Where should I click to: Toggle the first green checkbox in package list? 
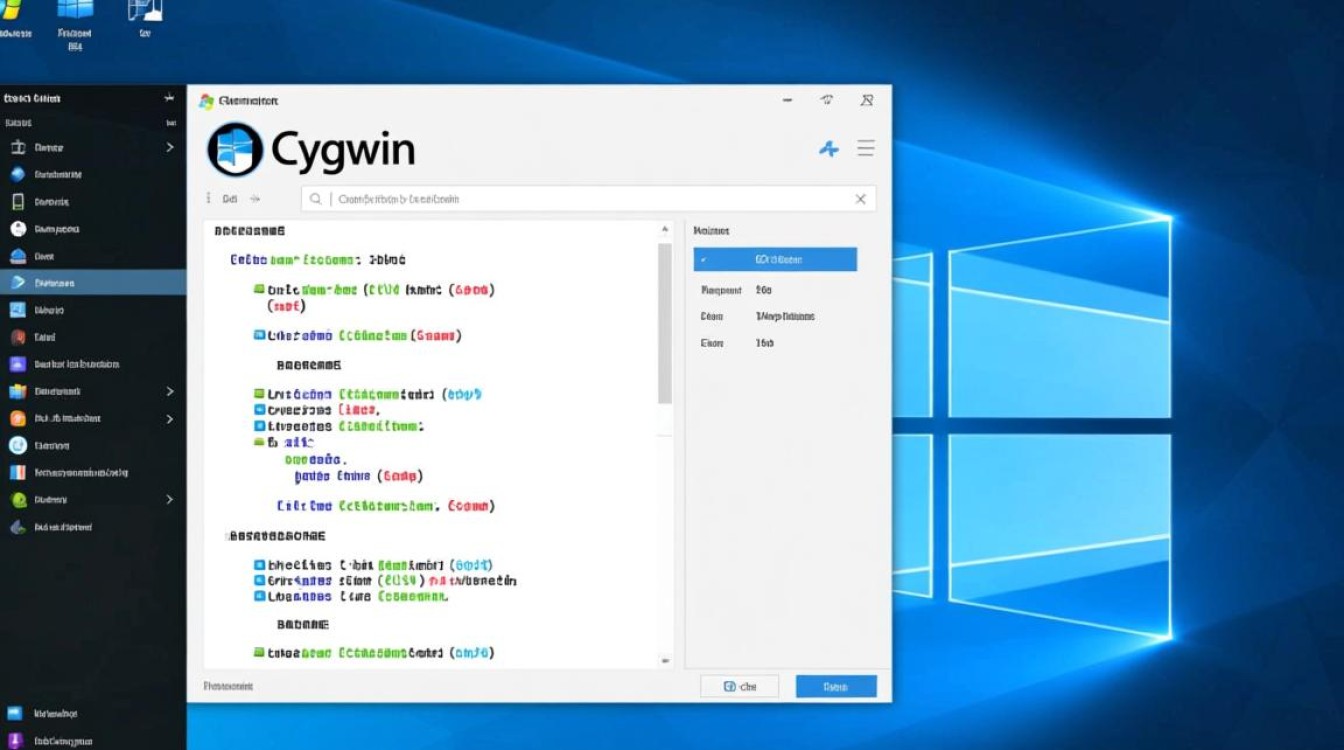click(x=259, y=290)
